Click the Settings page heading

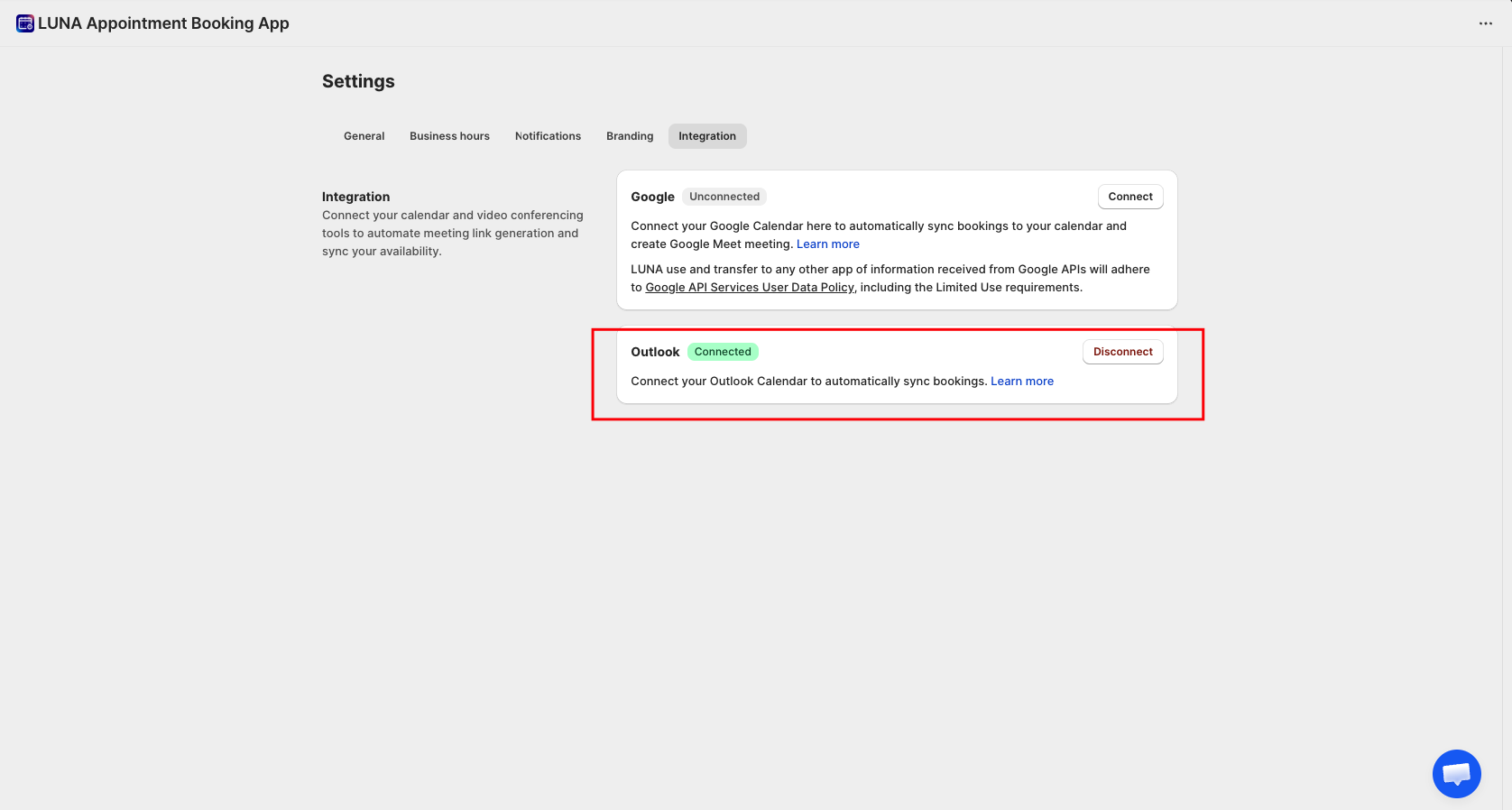tap(358, 81)
